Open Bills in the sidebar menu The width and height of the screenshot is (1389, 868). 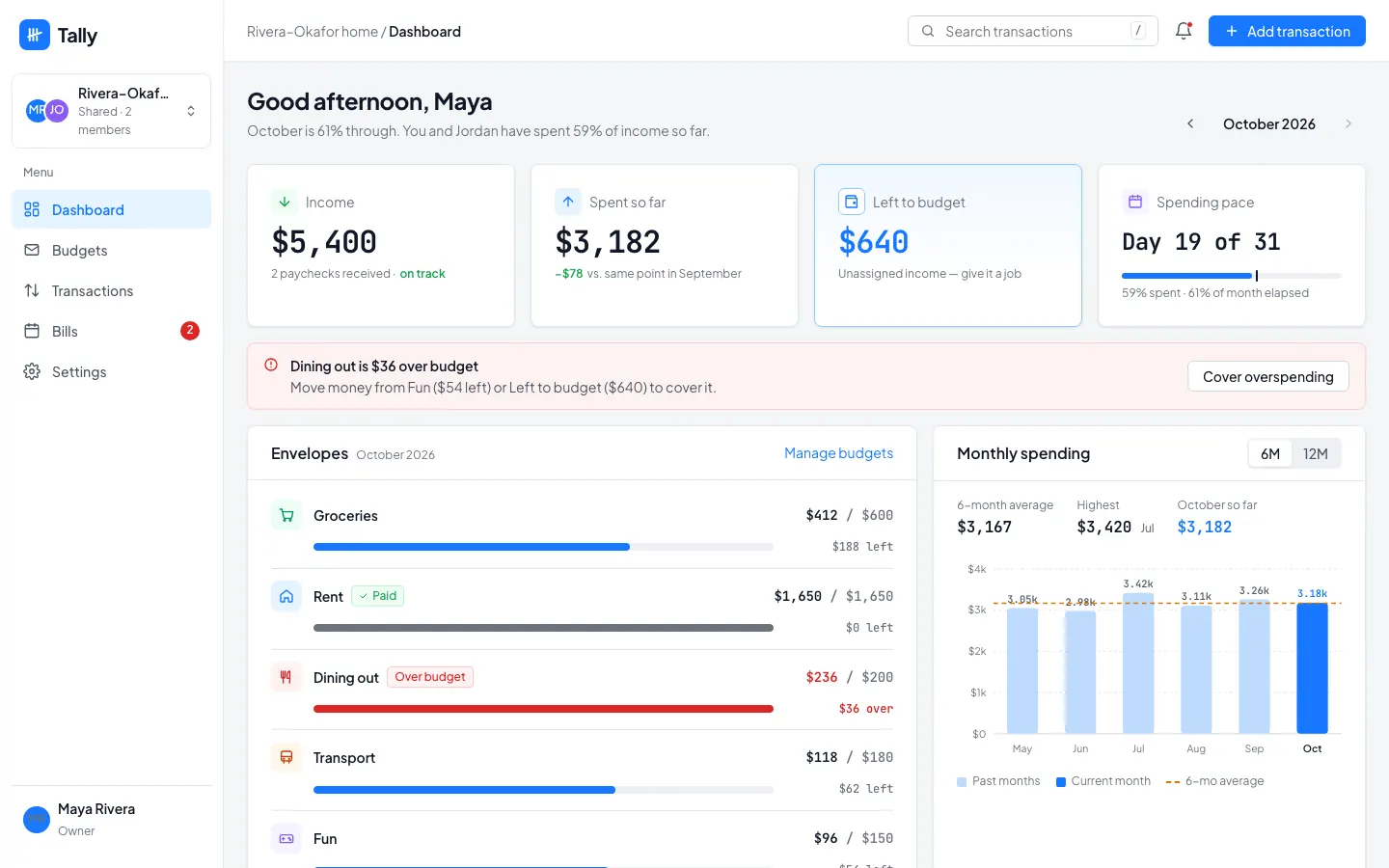click(111, 331)
